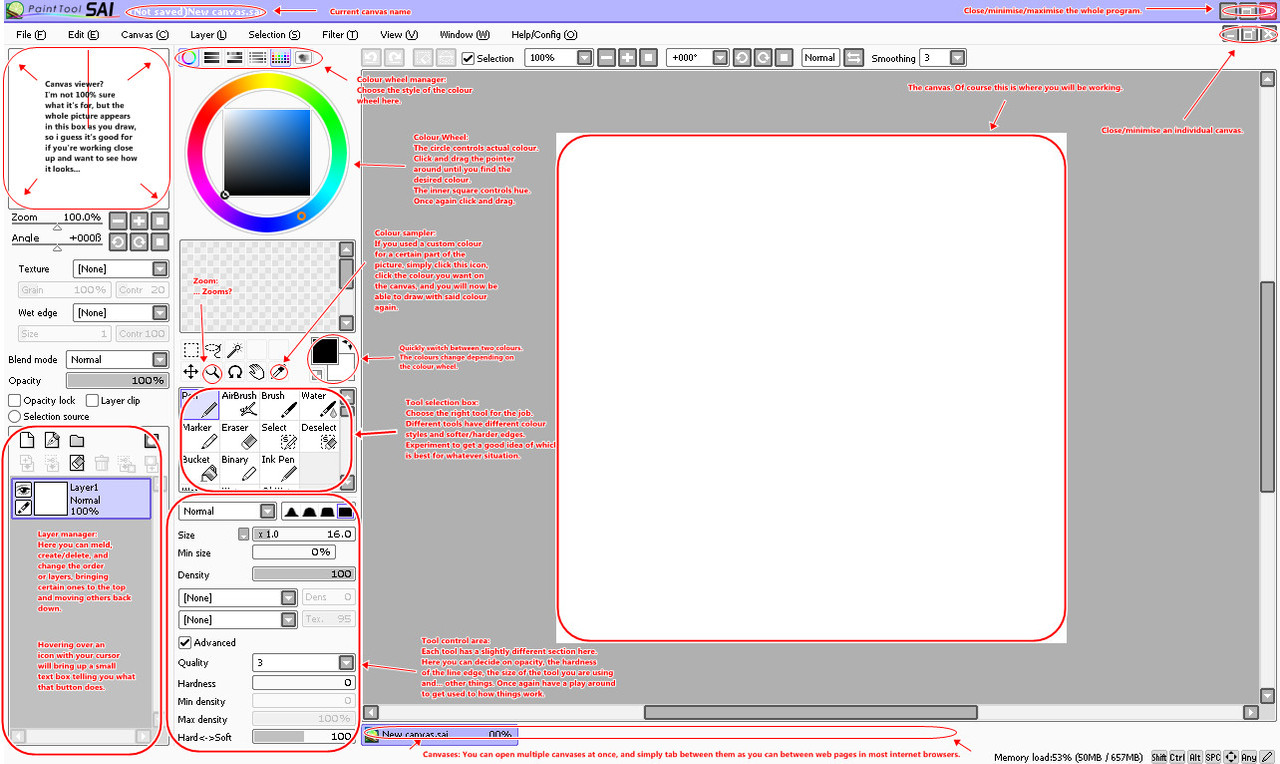Rotate the view counter-clockwise from the toolbar
This screenshot has width=1280, height=764.
[x=742, y=58]
